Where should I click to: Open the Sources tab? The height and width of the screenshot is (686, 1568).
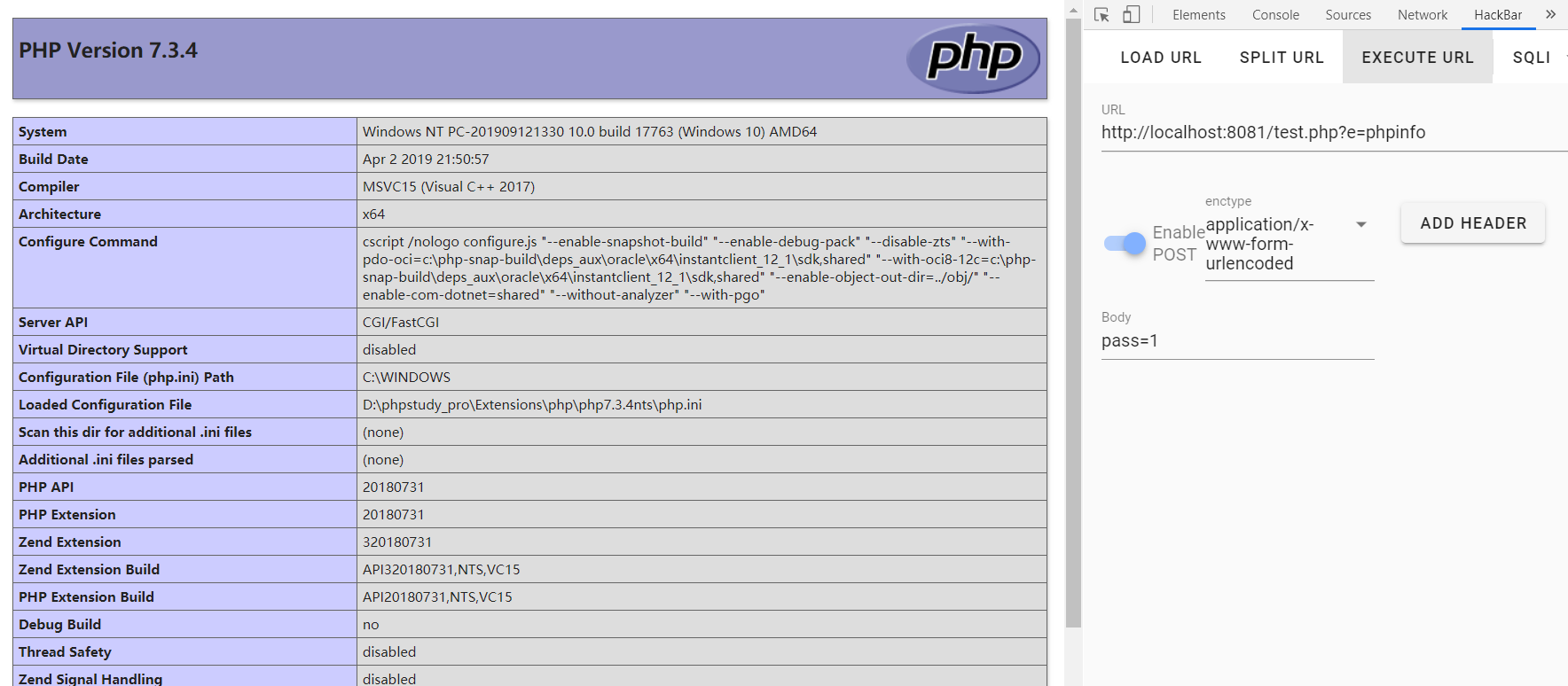pyautogui.click(x=1348, y=15)
